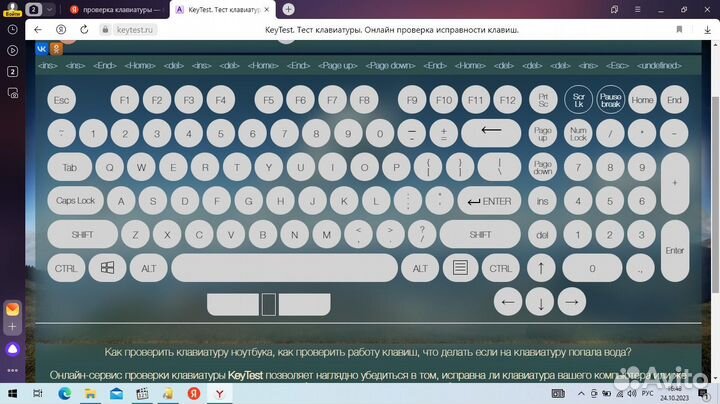Switch to the Yandex search tab about keyboard check

[117, 9]
